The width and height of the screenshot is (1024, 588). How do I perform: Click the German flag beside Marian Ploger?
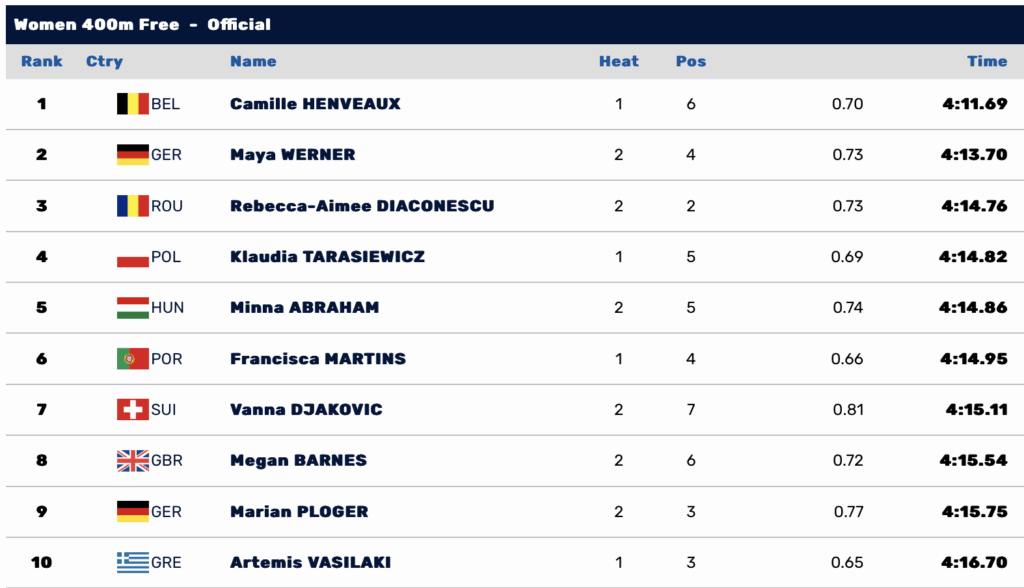(x=132, y=511)
